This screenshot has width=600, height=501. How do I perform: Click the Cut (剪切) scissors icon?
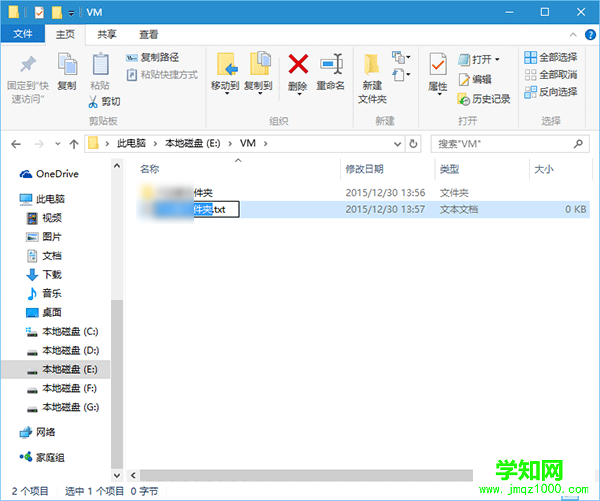[x=93, y=101]
